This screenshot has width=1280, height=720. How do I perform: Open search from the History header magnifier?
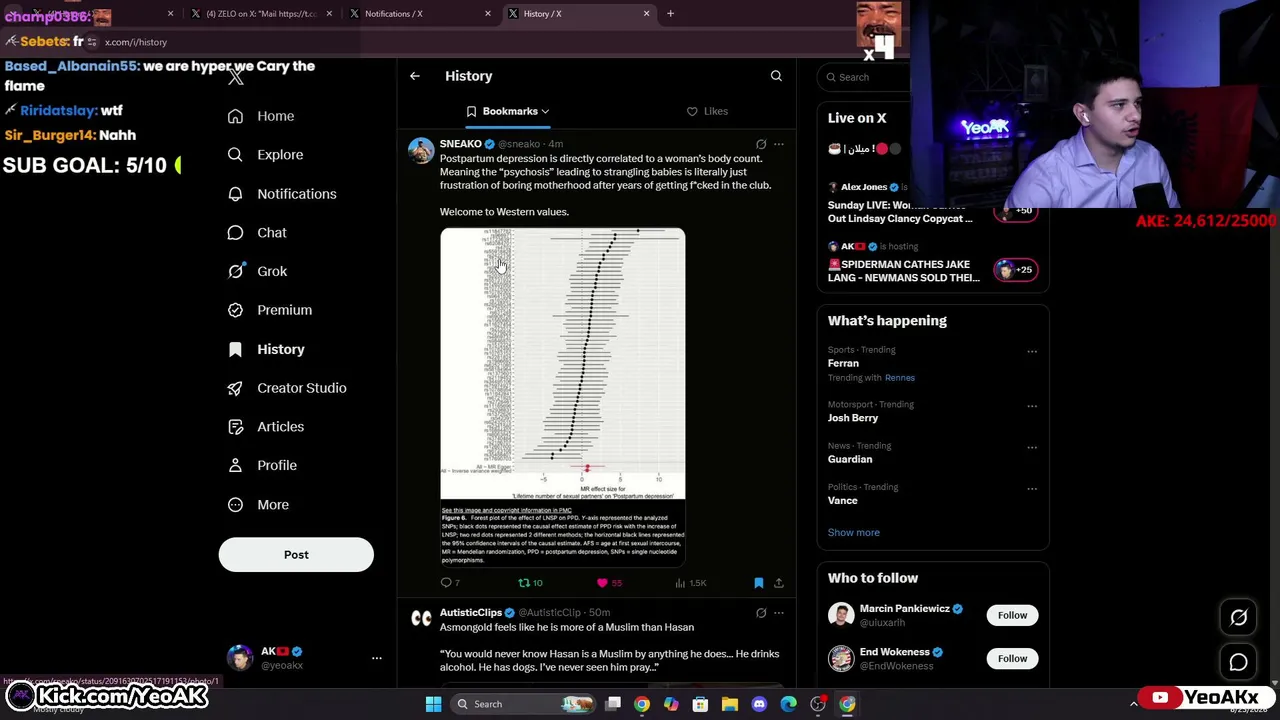(776, 76)
